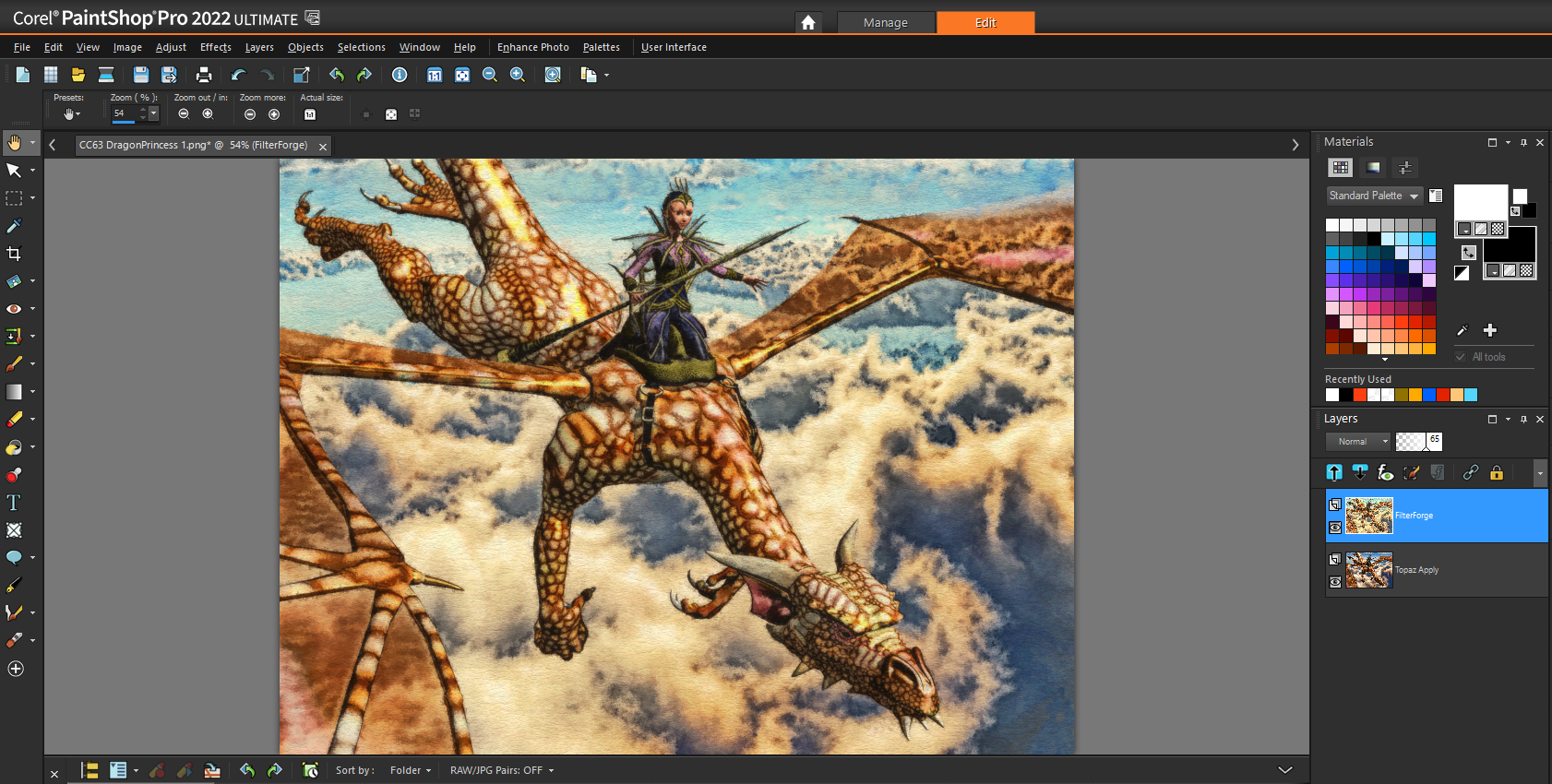Choose the Selection tool with dashed rectangle
This screenshot has width=1552, height=784.
[14, 198]
